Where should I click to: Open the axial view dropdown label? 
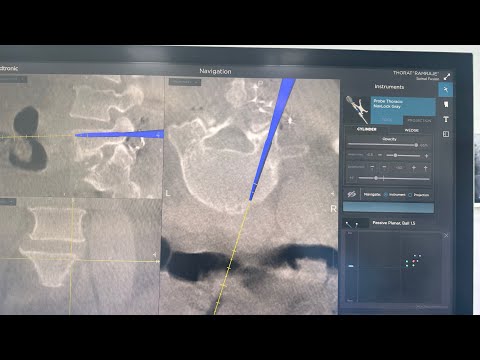[185, 82]
